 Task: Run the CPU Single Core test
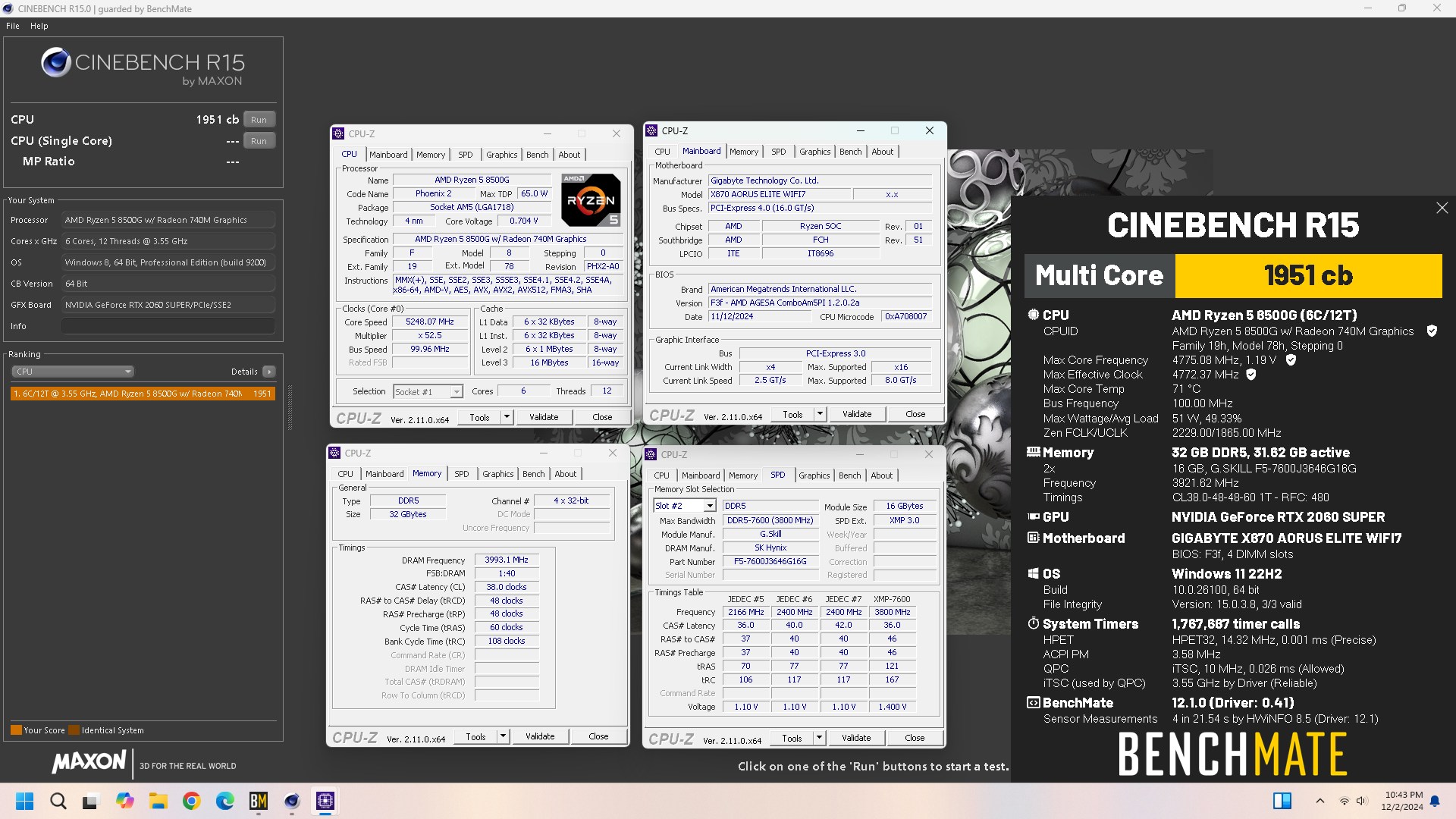(x=259, y=141)
